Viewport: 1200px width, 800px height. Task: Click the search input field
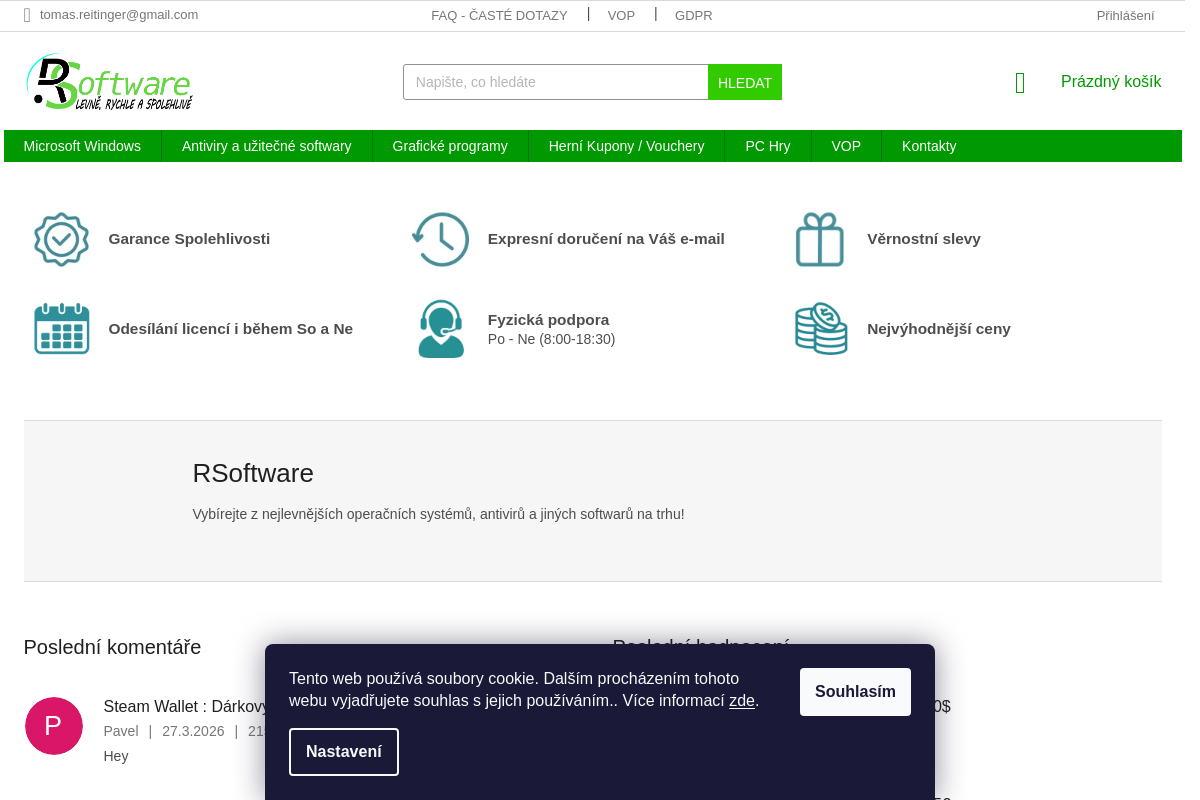(556, 82)
